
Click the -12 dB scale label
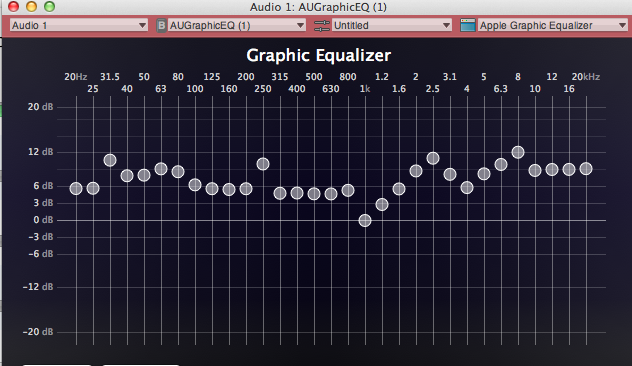pyautogui.click(x=38, y=287)
